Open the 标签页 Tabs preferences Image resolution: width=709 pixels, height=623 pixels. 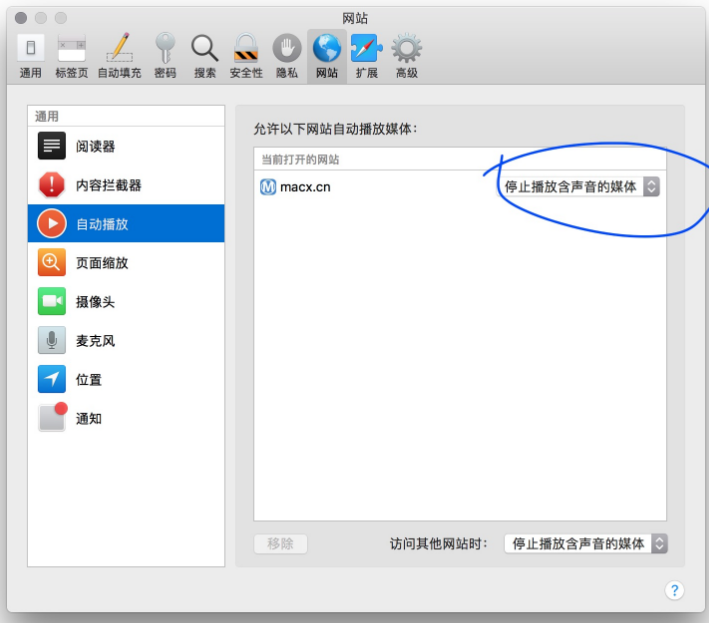click(x=71, y=56)
